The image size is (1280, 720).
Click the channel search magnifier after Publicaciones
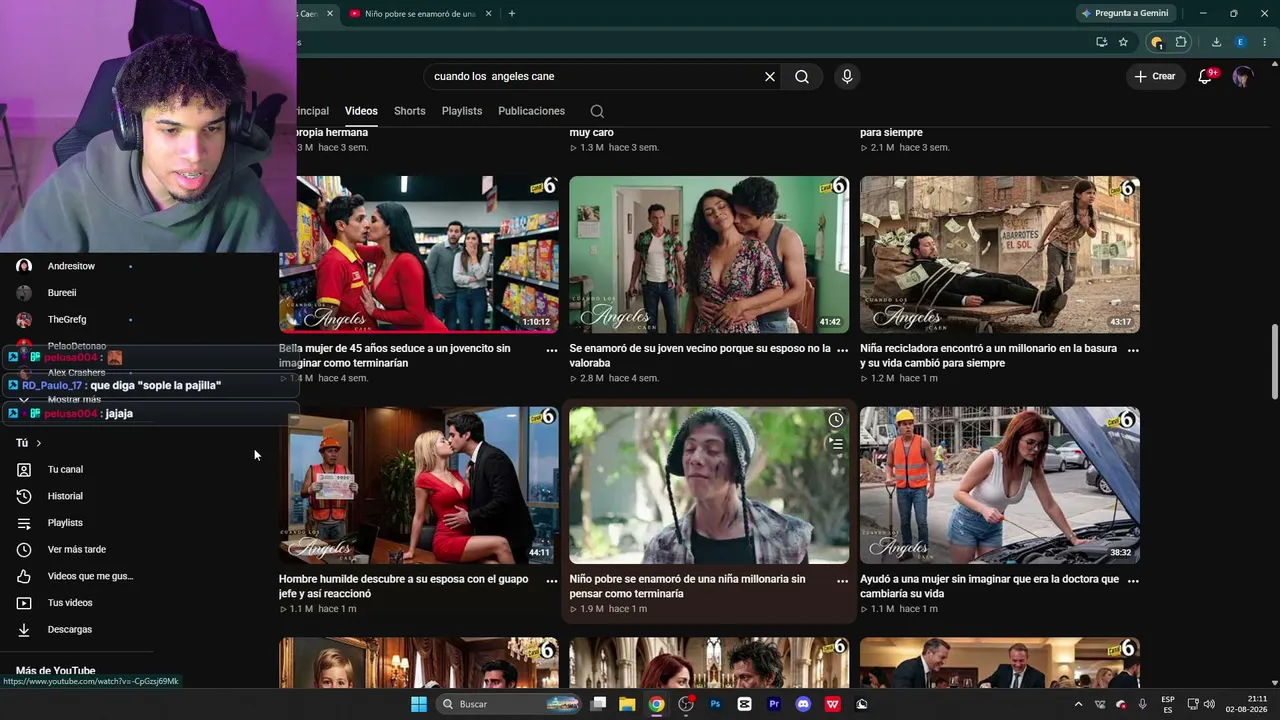point(597,111)
